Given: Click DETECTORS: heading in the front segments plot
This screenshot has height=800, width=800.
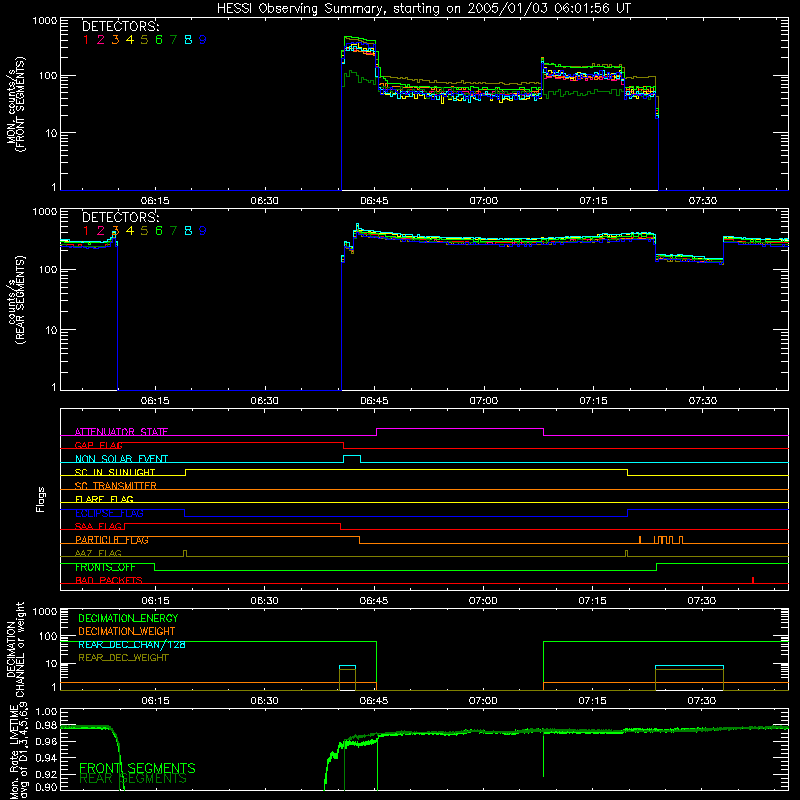Looking at the screenshot, I should (x=120, y=26).
